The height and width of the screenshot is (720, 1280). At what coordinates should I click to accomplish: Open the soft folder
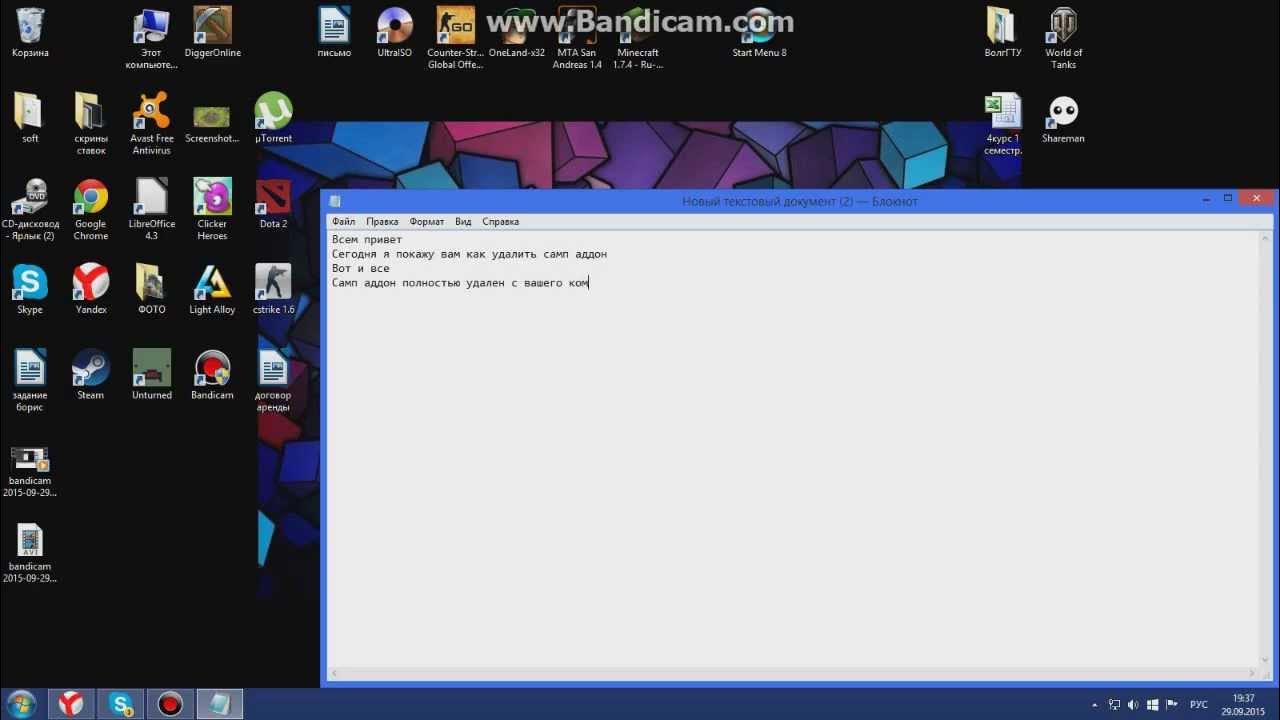[30, 118]
